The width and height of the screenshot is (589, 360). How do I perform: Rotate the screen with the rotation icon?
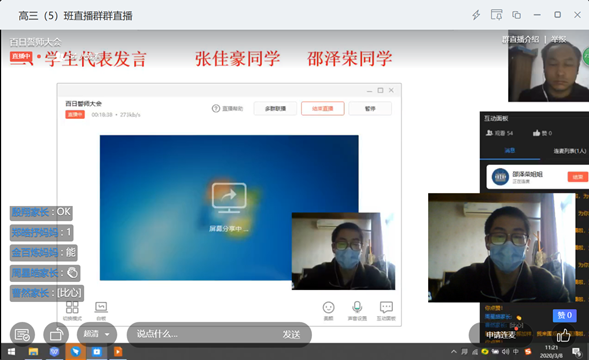coord(56,334)
